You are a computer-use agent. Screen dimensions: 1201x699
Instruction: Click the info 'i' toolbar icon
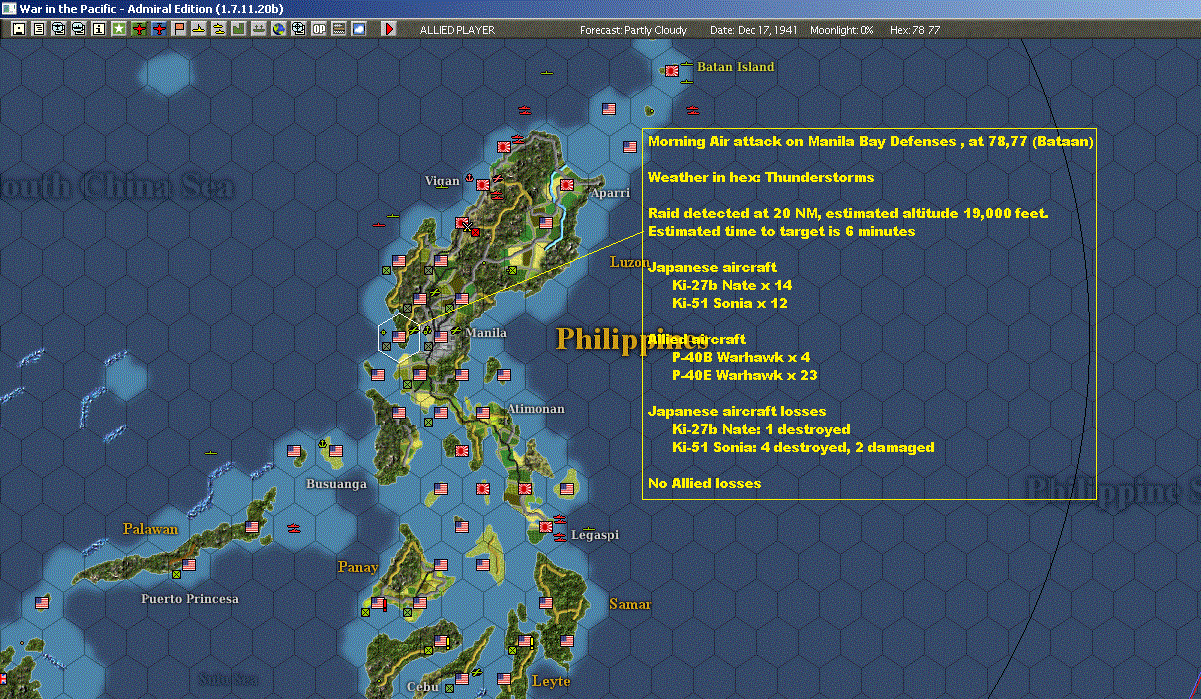pyautogui.click(x=98, y=29)
